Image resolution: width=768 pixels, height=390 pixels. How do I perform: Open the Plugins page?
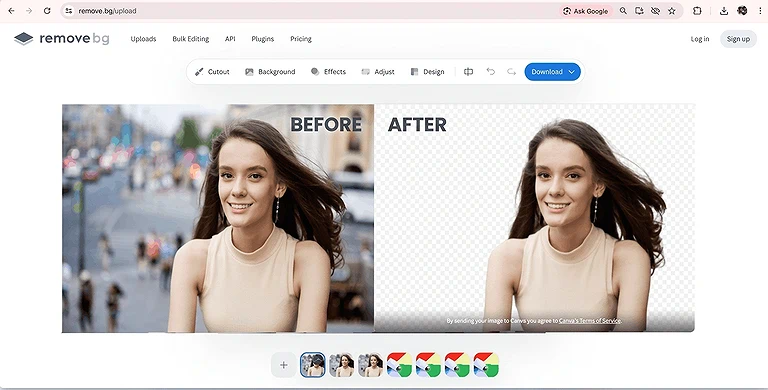[263, 39]
